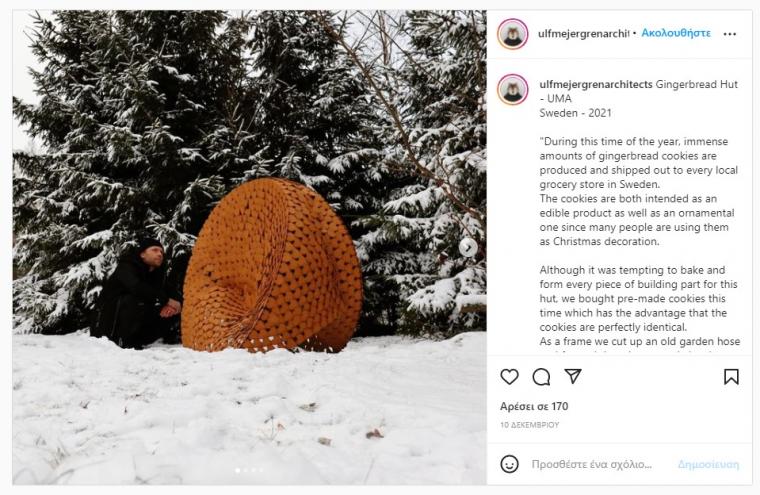Open post date 10 ΔΕΚΕΜΒΡΙΟΥ
The image size is (760, 495).
coord(529,425)
